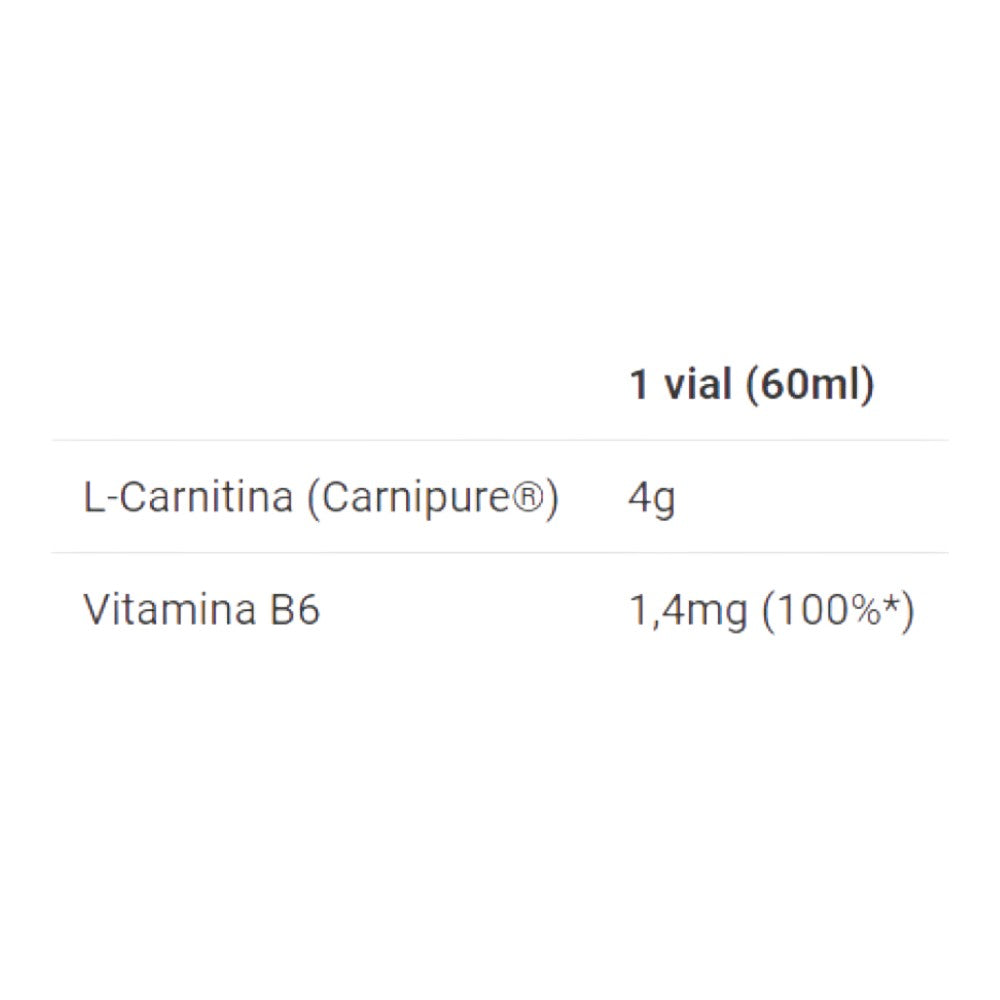The height and width of the screenshot is (1000, 1000).
Task: Click the asterisk after 100%
Action: pos(890,603)
